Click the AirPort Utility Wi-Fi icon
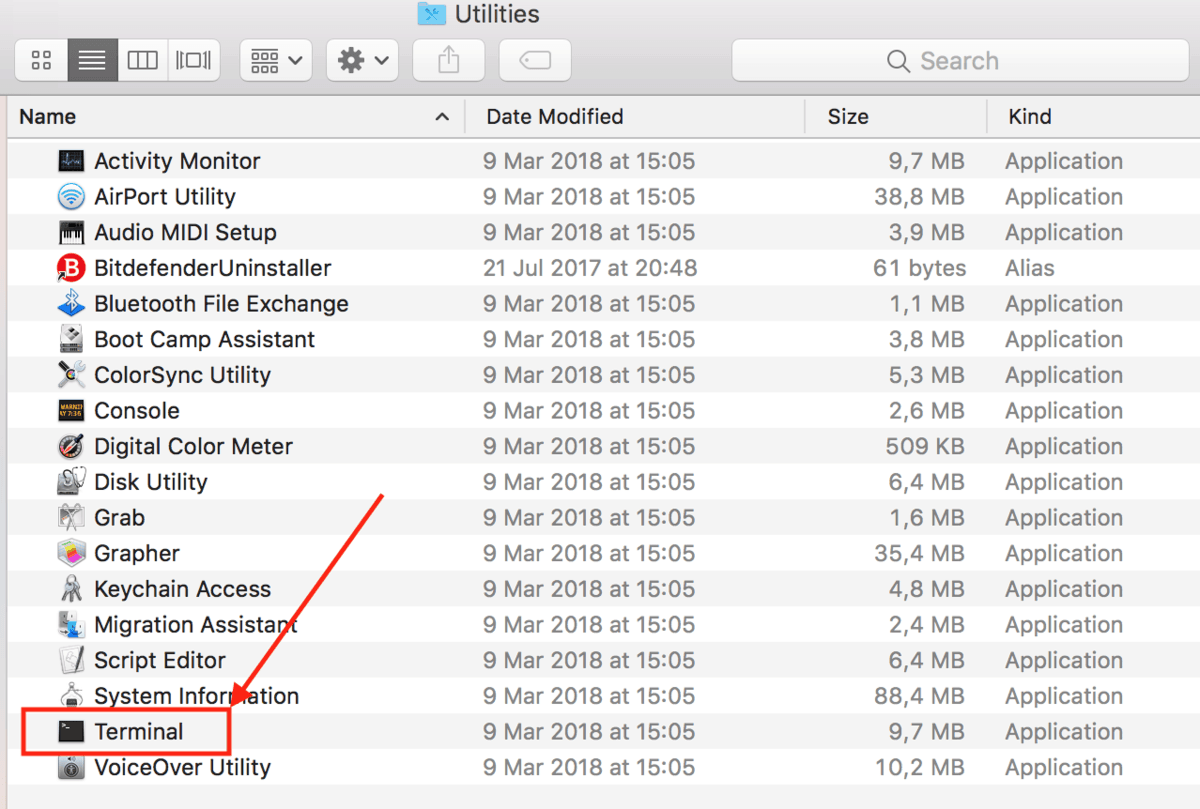The image size is (1200, 809). [x=72, y=197]
